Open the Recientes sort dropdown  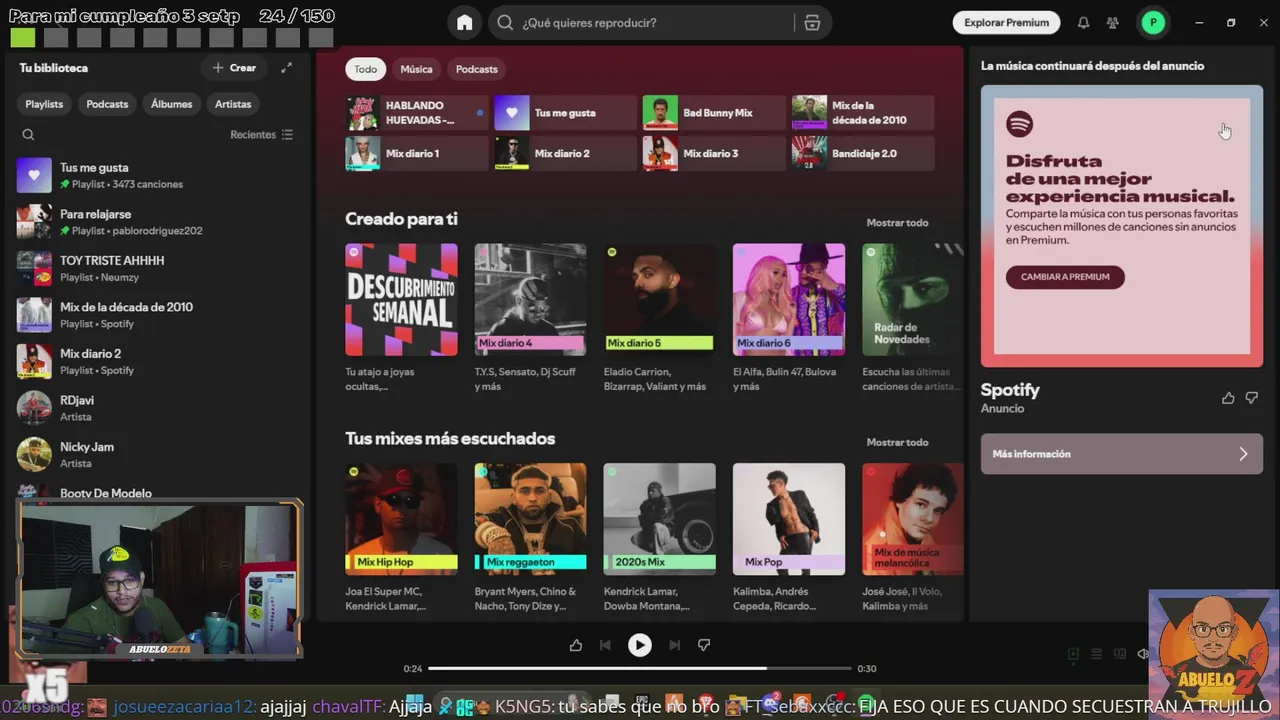click(x=261, y=135)
